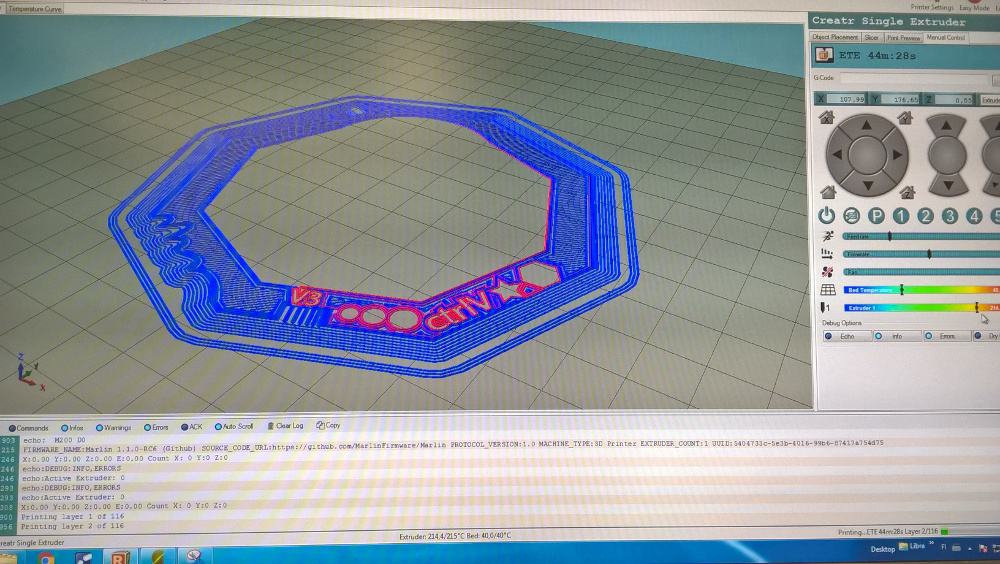Screen dimensions: 1000x564
Task: Click the Park (P) button
Action: coord(876,216)
